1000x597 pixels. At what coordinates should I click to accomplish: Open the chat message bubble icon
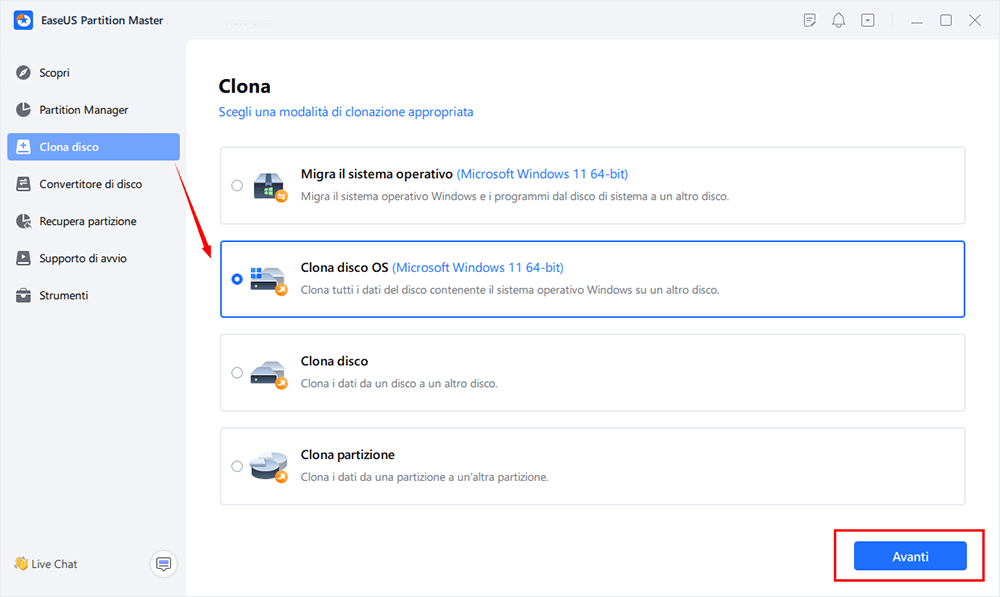pyautogui.click(x=163, y=564)
